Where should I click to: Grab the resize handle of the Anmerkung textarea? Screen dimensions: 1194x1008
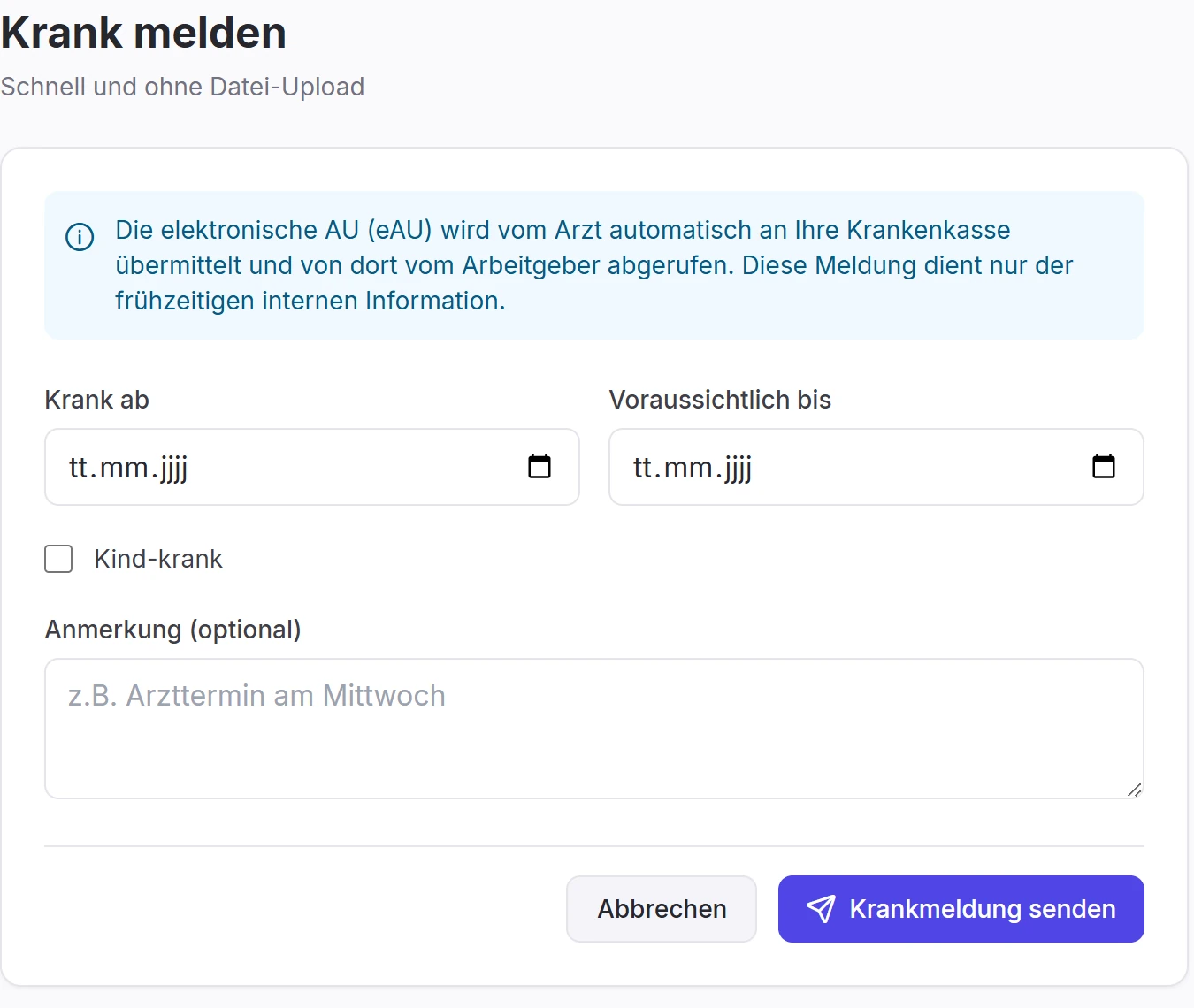(x=1134, y=790)
